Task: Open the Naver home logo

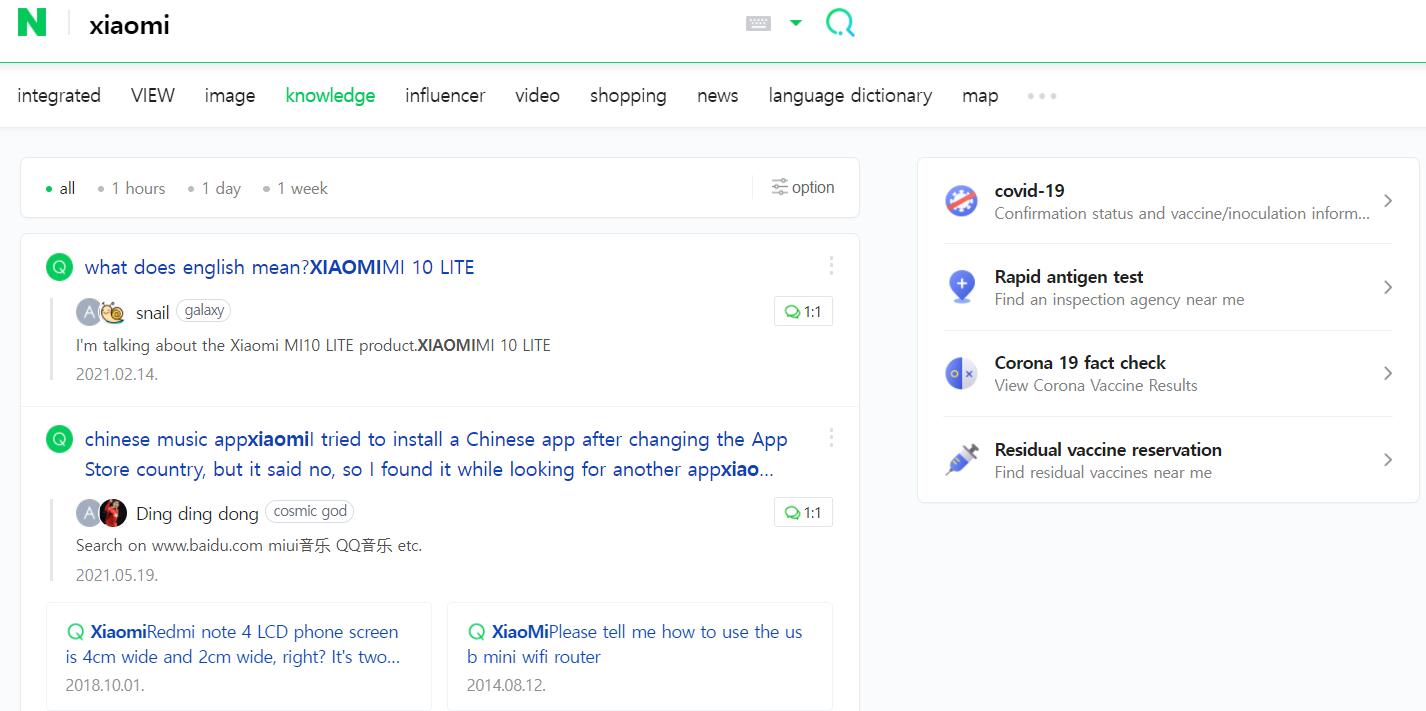Action: coord(32,22)
